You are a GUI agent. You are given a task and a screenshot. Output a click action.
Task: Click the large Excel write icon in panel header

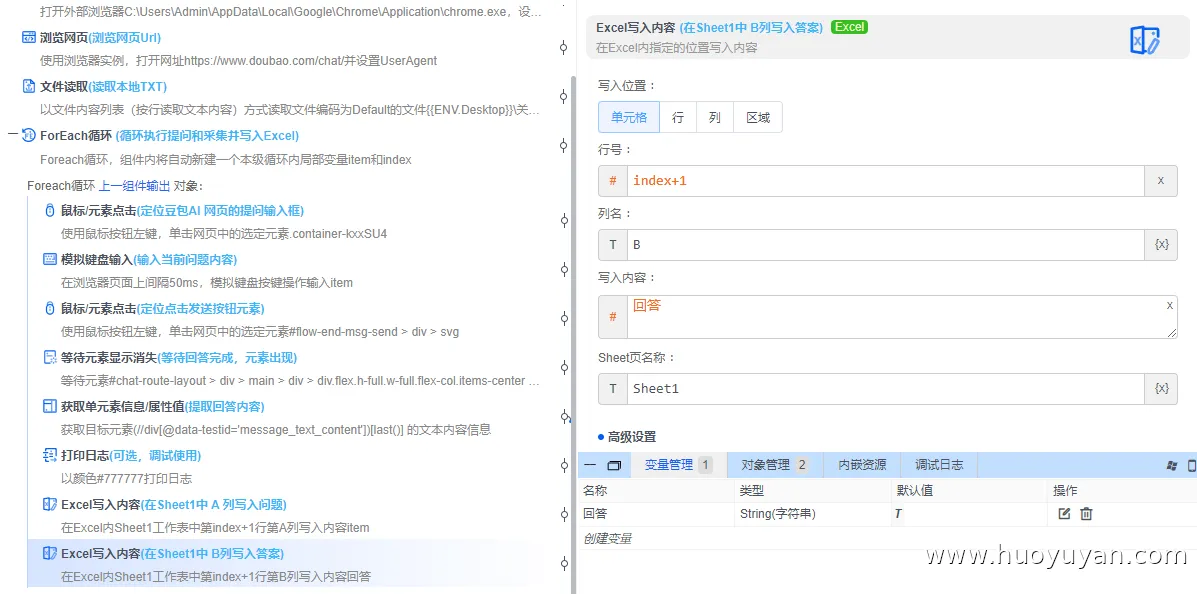(x=1144, y=40)
